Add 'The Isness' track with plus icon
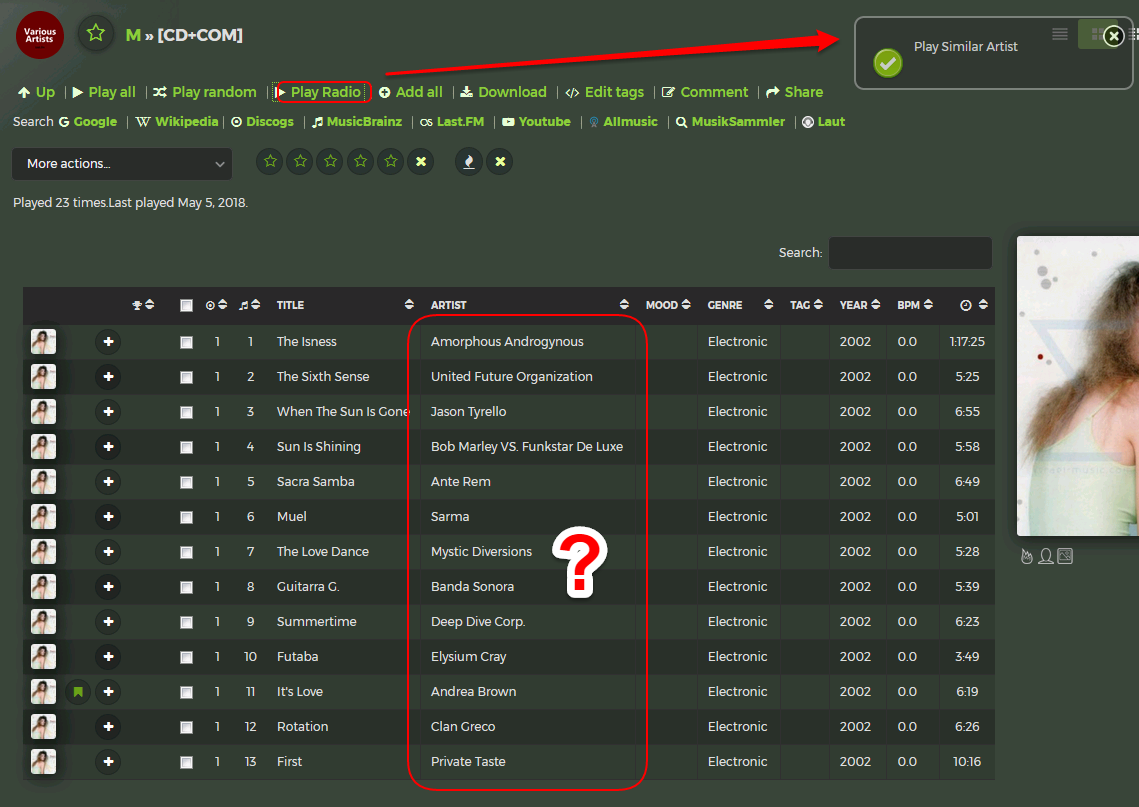Screen dimensions: 1139x807 click(108, 342)
